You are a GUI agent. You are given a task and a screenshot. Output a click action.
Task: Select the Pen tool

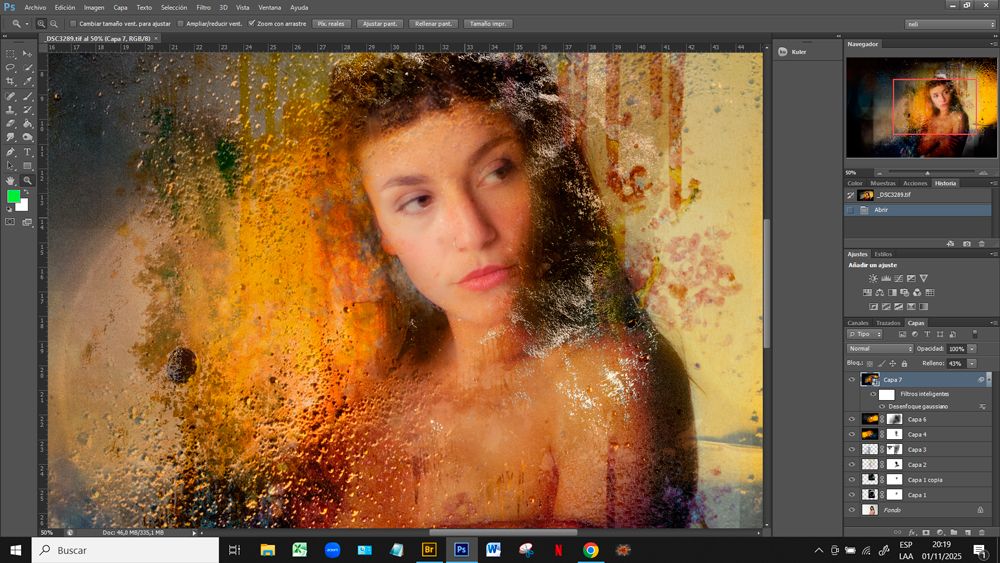(11, 152)
